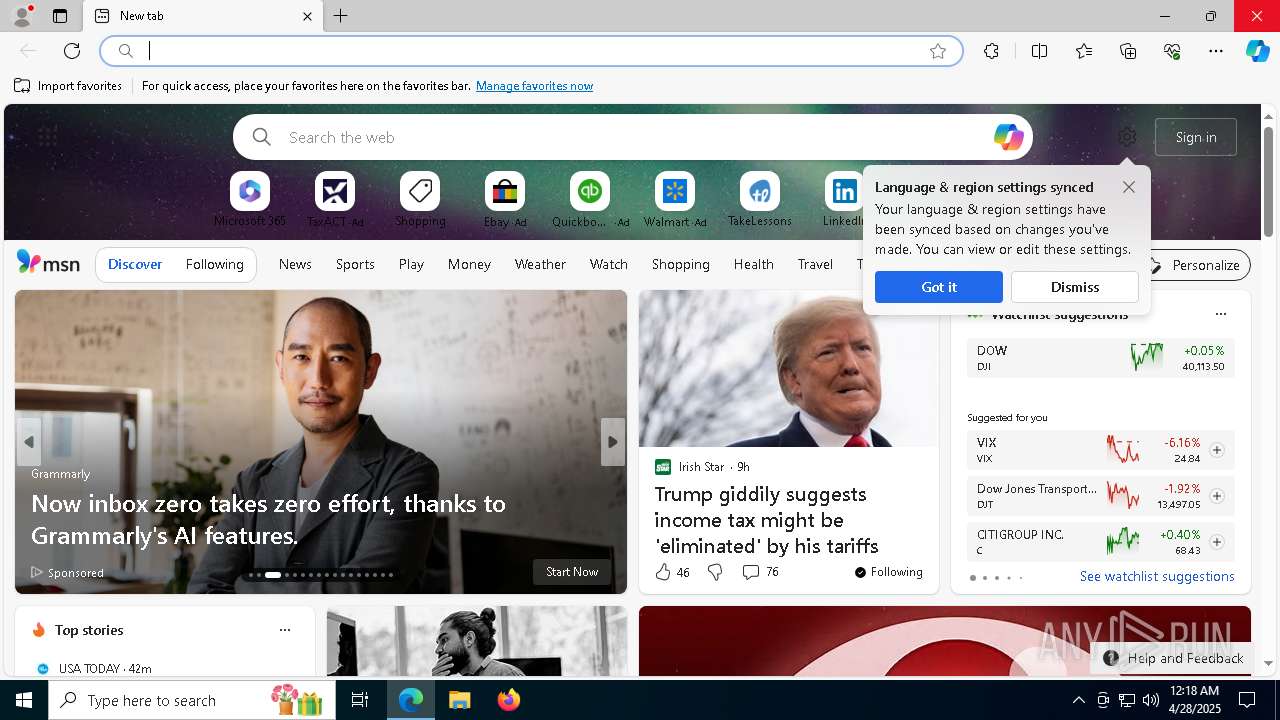1280x720 pixels.
Task: Click Copilot icon in web search box
Action: [1008, 137]
